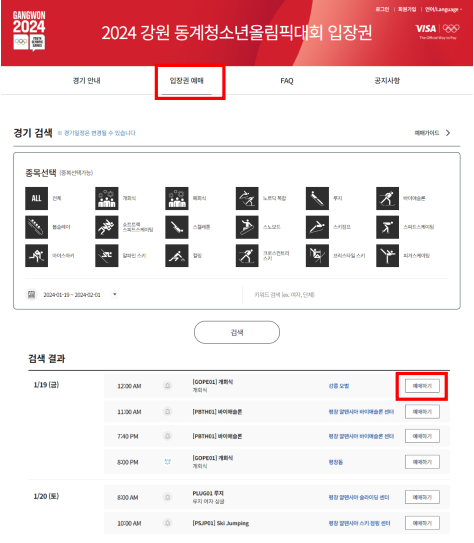
Task: Open the 경기 안내 tab
Action: tap(87, 81)
